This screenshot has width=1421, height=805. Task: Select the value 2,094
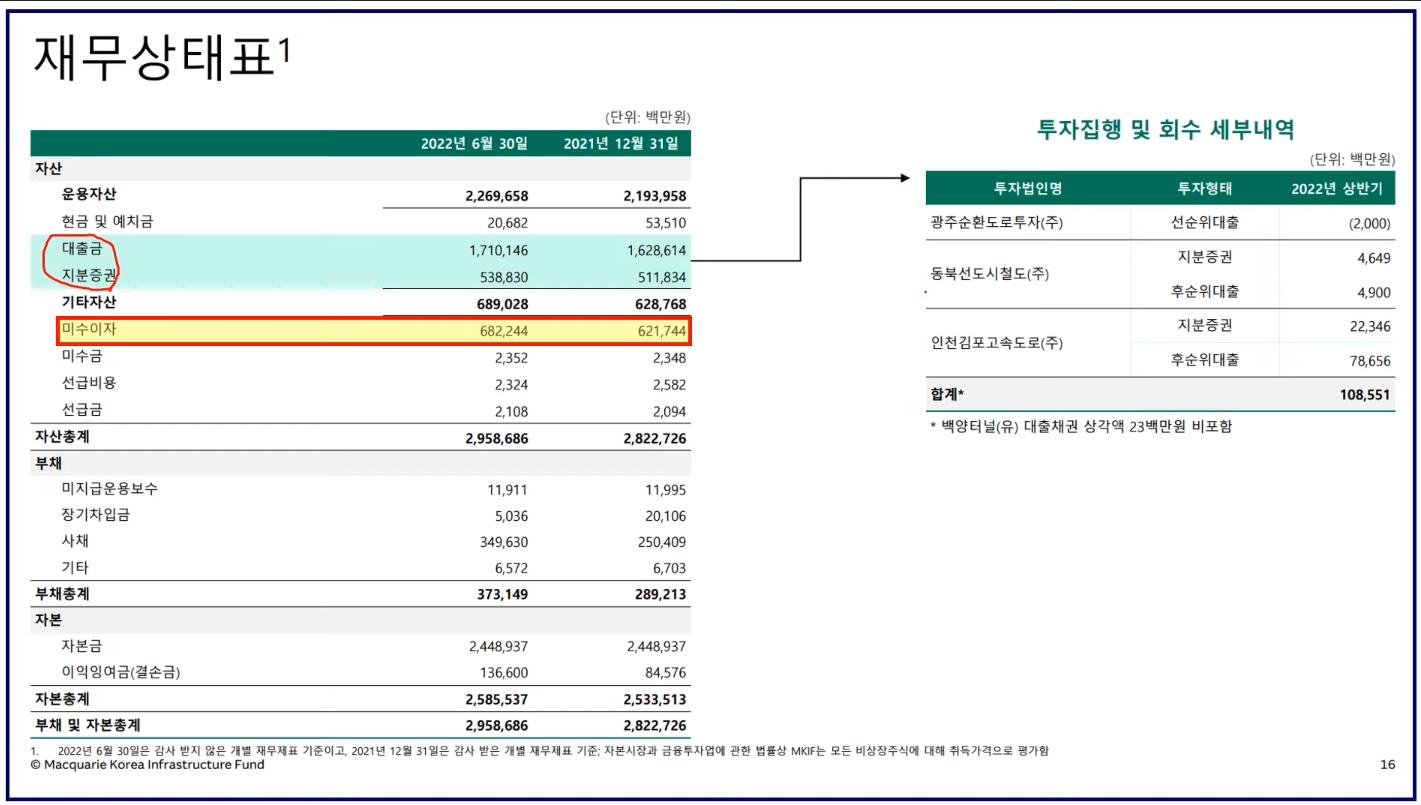(x=668, y=412)
